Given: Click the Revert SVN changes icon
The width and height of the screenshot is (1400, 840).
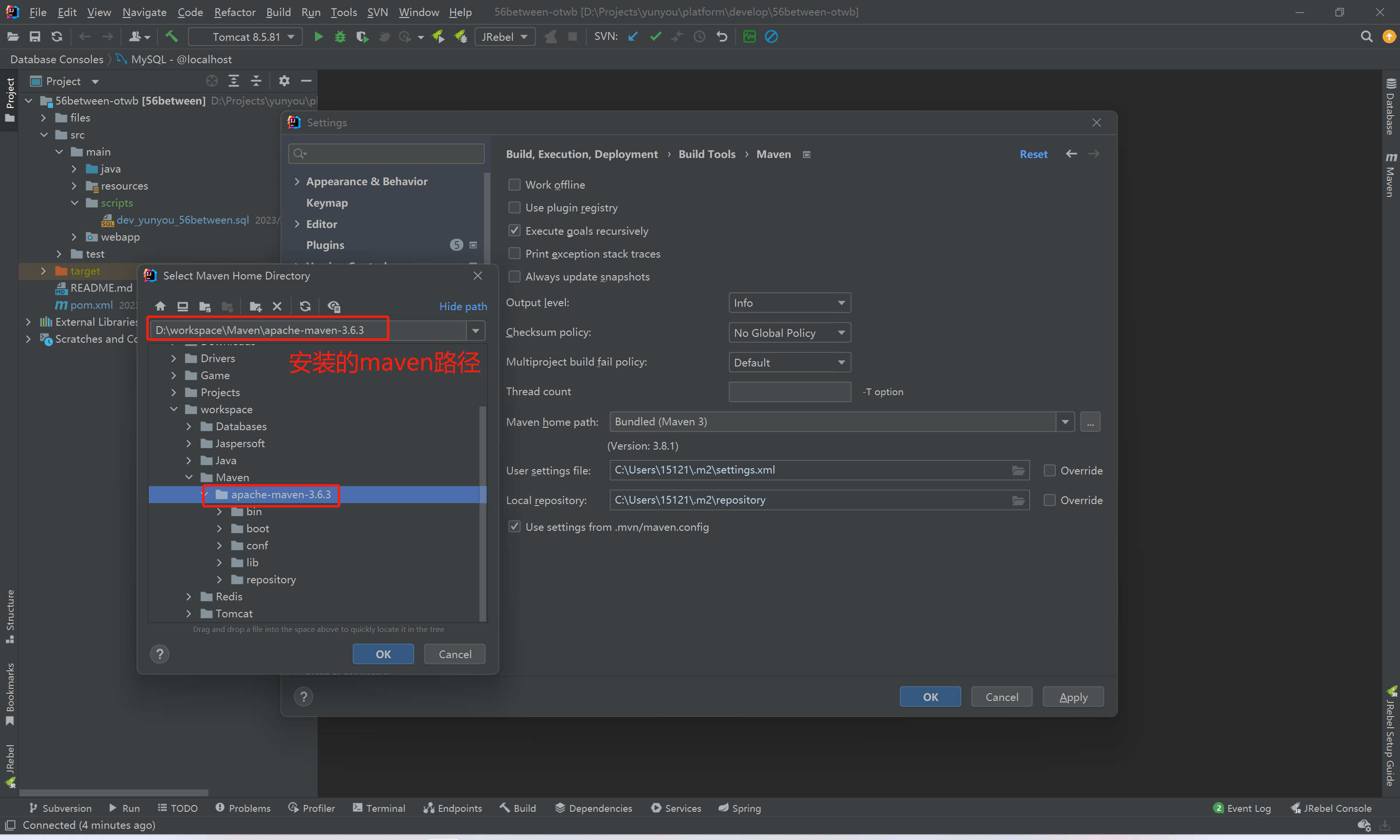Looking at the screenshot, I should click(722, 37).
